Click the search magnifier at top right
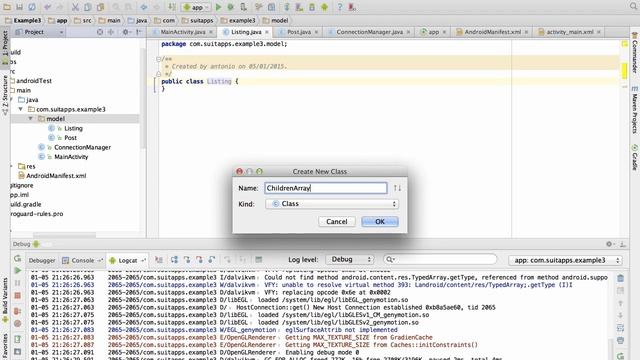The width and height of the screenshot is (640, 360). [633, 6]
